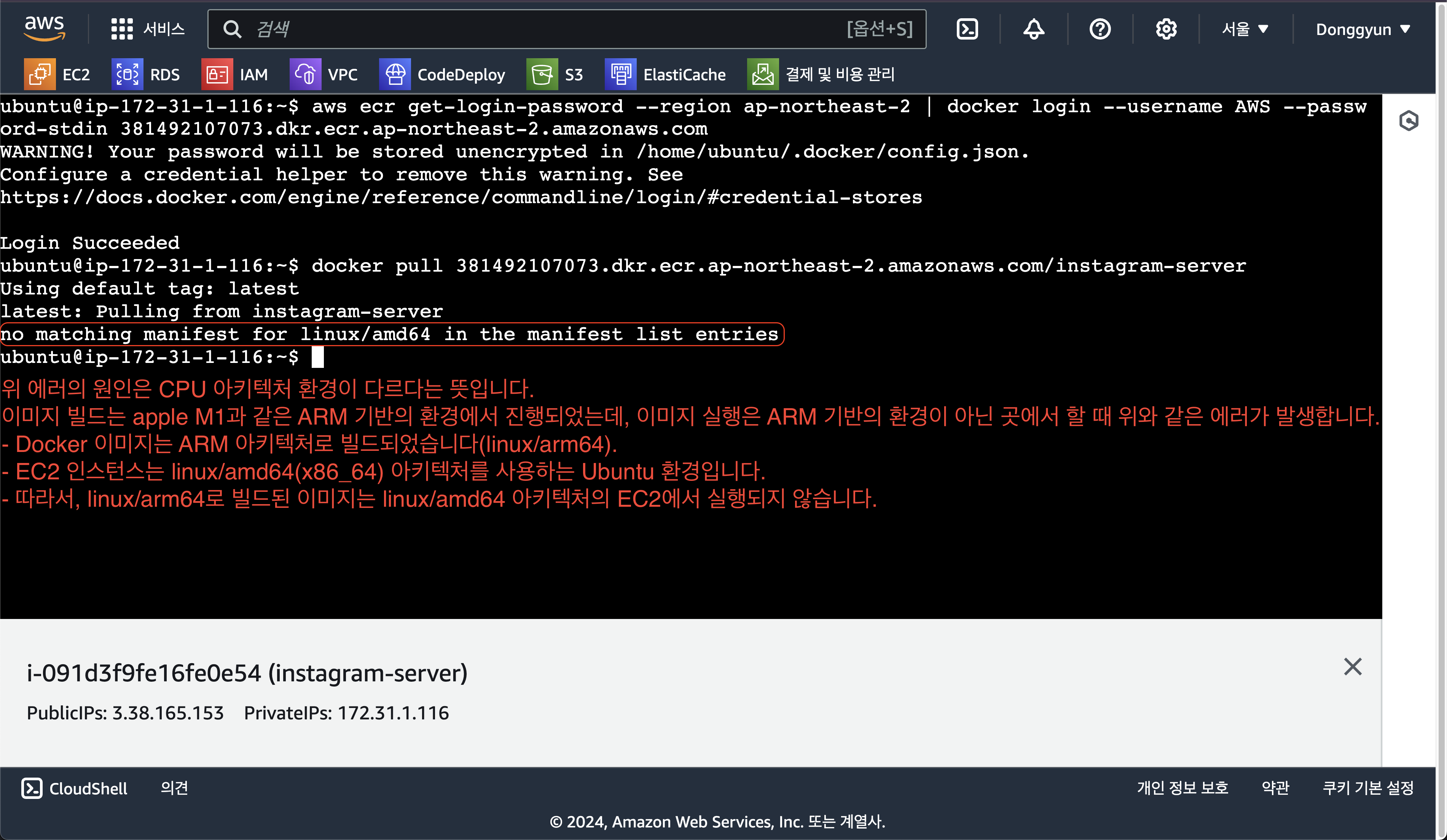Open the EC2 service shortcut
The width and height of the screenshot is (1447, 840).
coord(57,75)
